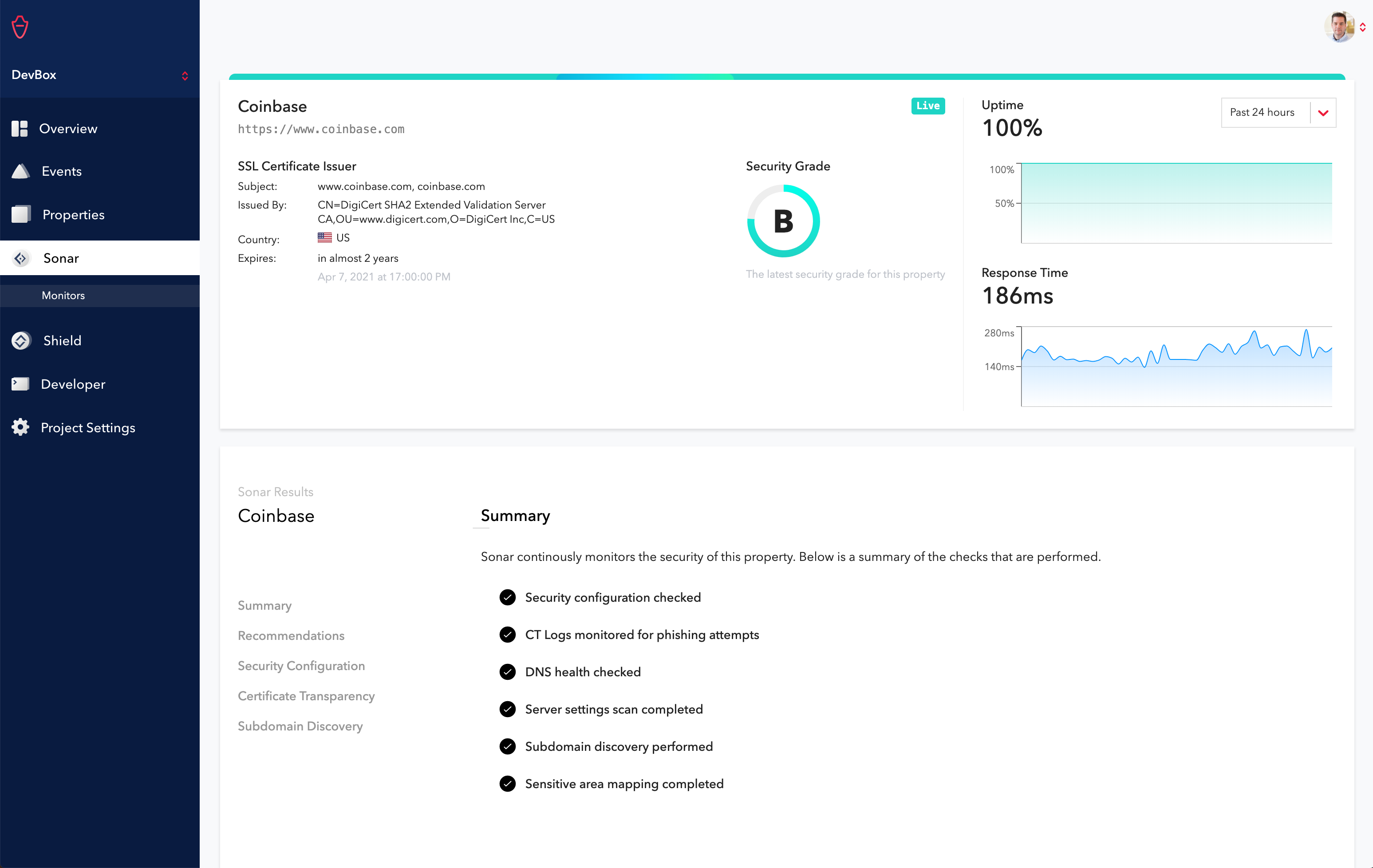
Task: Click the Security configuration checked checkmark
Action: (x=507, y=597)
